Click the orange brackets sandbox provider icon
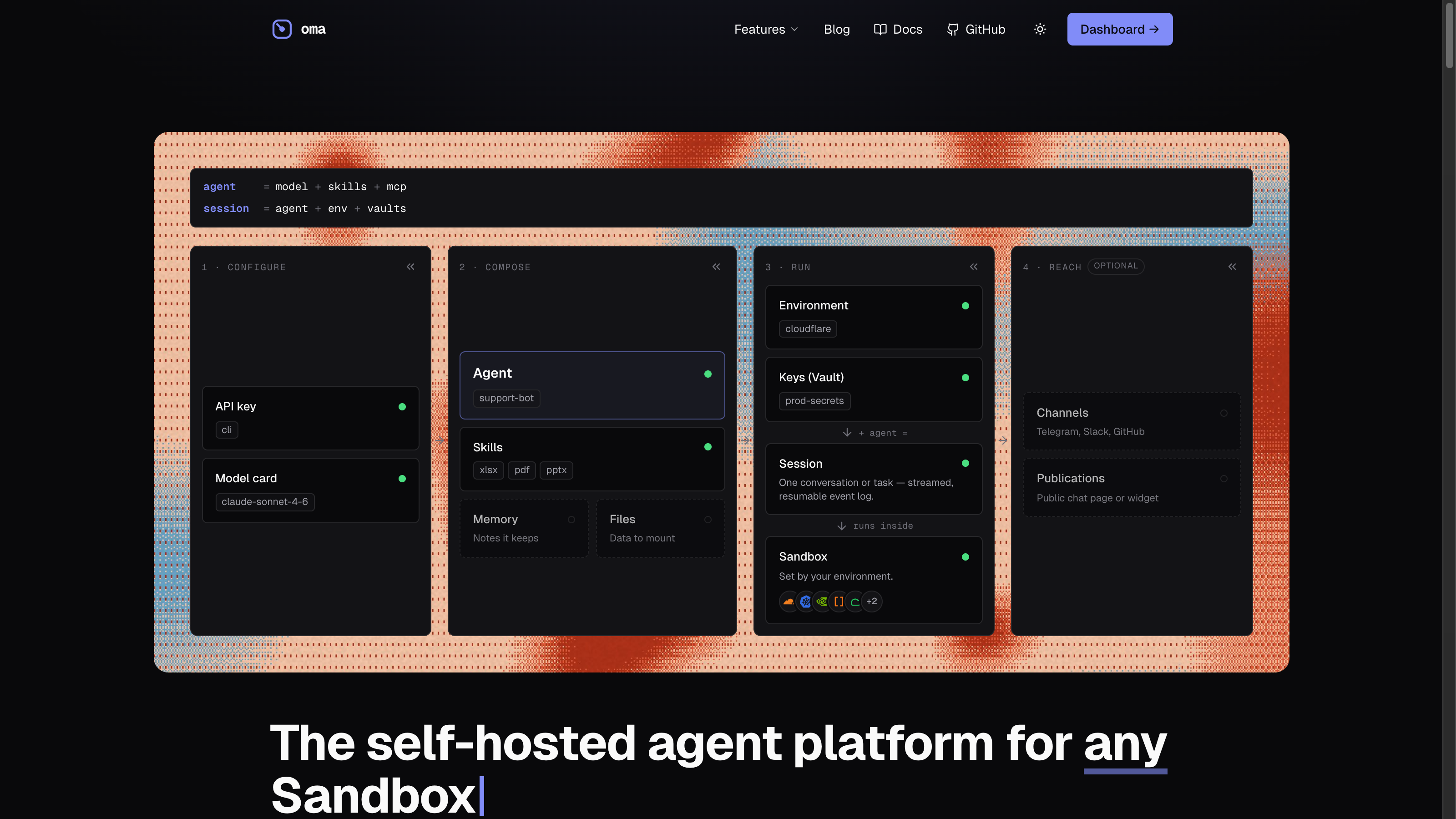1456x819 pixels. tap(839, 602)
